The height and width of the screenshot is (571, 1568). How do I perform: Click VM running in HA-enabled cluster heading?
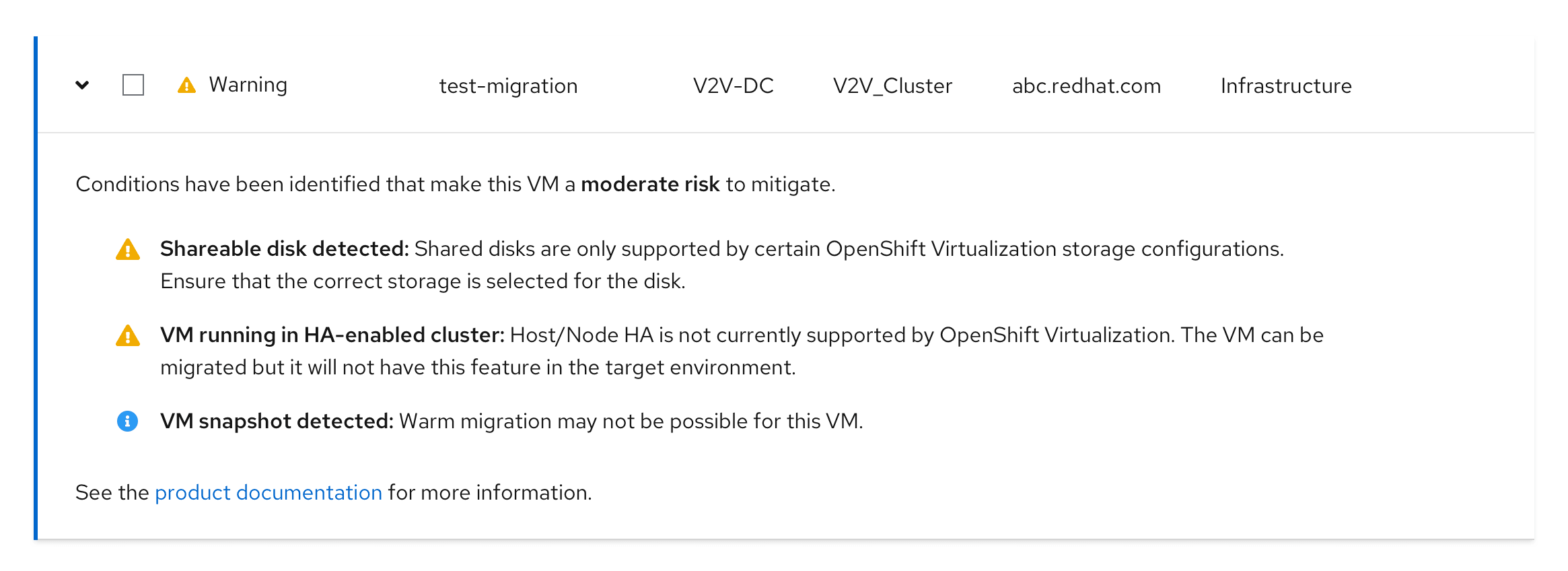[332, 335]
